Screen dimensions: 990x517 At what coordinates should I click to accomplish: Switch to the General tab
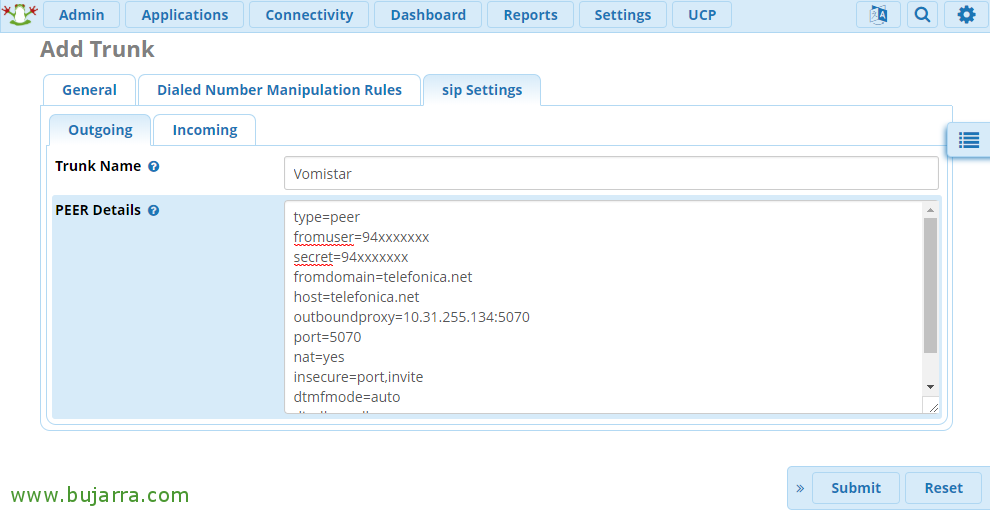(89, 90)
